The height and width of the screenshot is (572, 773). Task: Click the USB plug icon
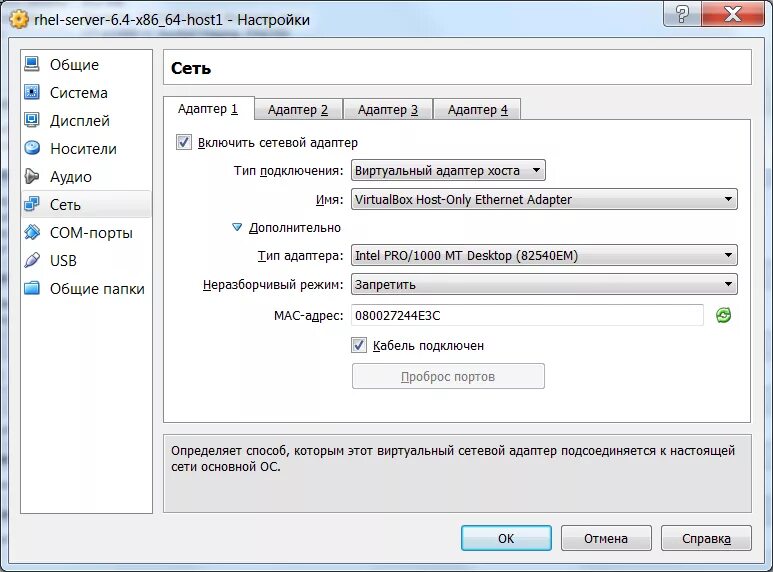tap(32, 260)
